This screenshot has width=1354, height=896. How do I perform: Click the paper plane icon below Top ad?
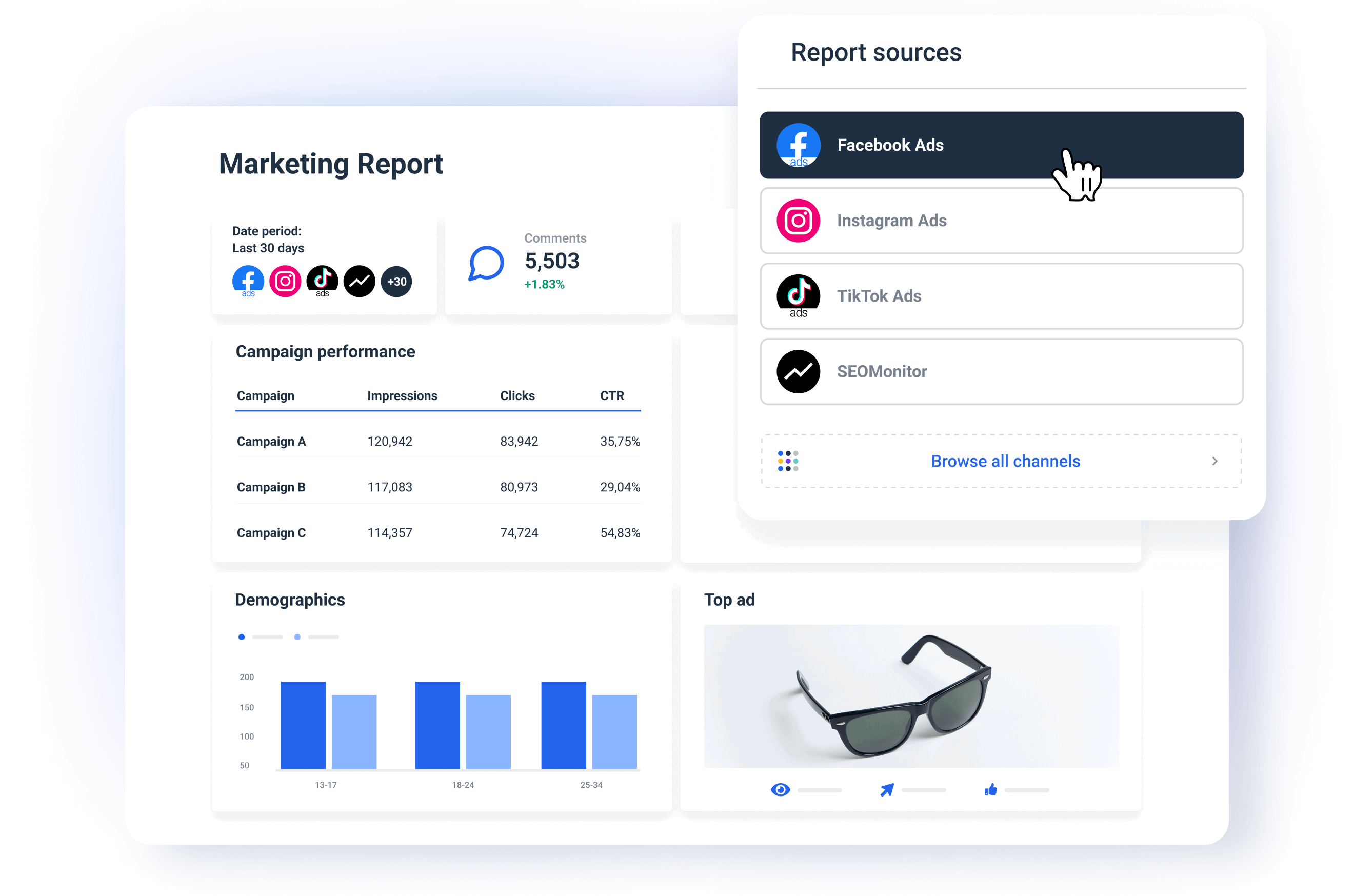click(887, 790)
